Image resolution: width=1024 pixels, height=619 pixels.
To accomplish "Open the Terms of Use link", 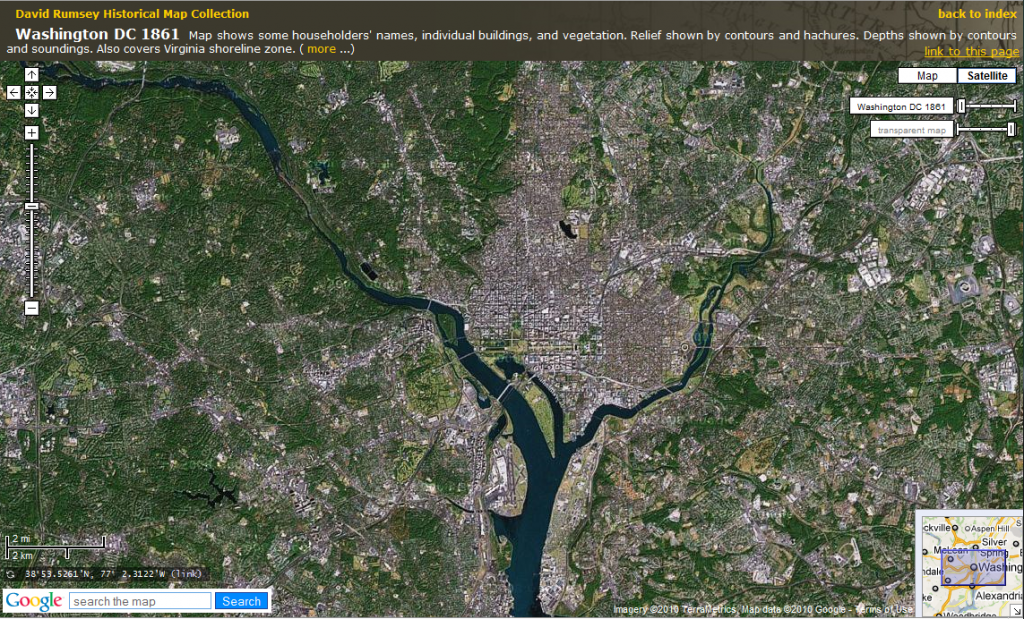I will [x=886, y=610].
